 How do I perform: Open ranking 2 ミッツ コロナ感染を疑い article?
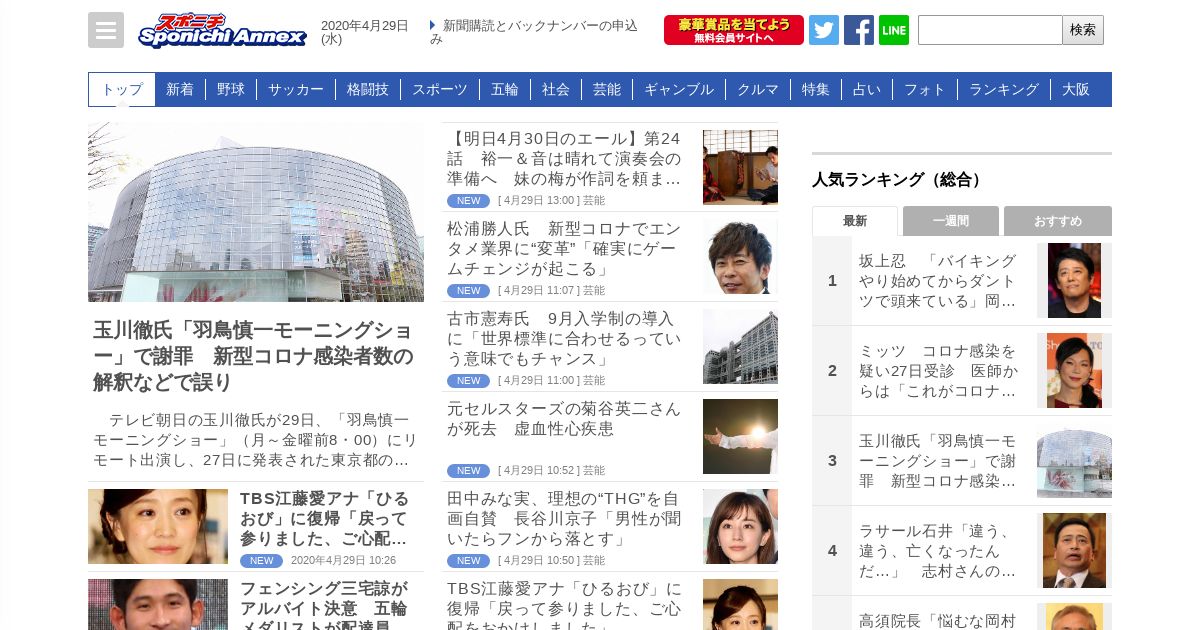[x=938, y=370]
